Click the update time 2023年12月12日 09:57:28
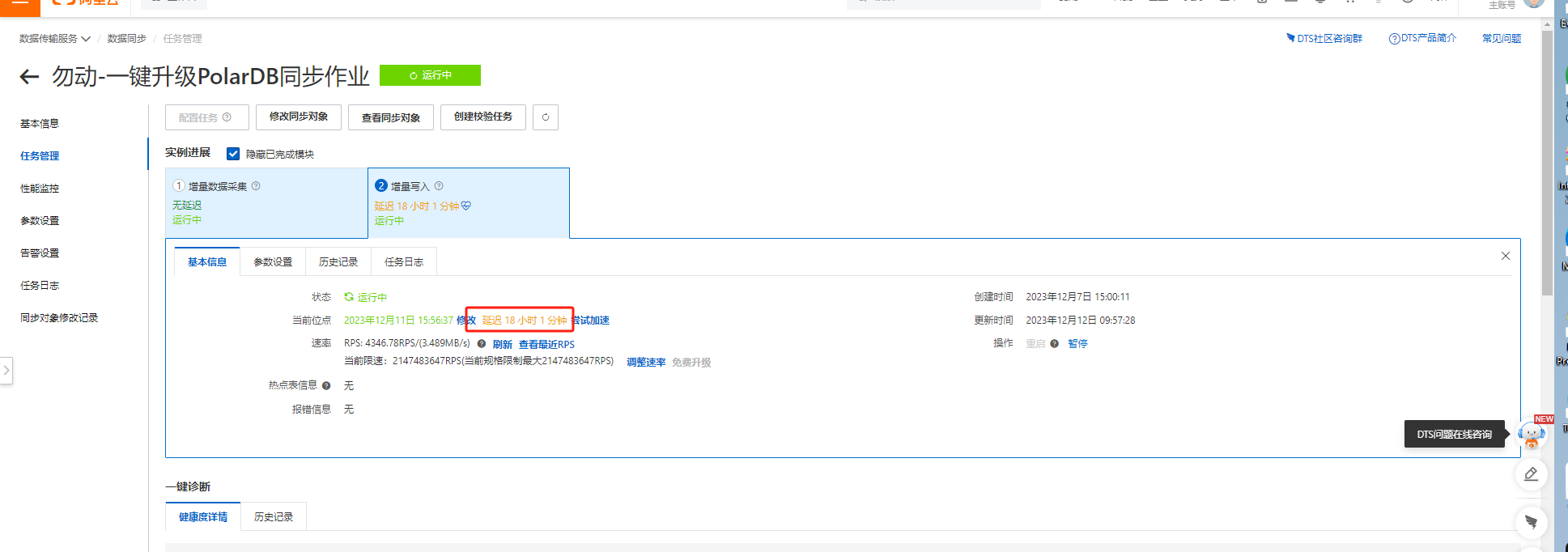1568x552 pixels. [x=1081, y=321]
